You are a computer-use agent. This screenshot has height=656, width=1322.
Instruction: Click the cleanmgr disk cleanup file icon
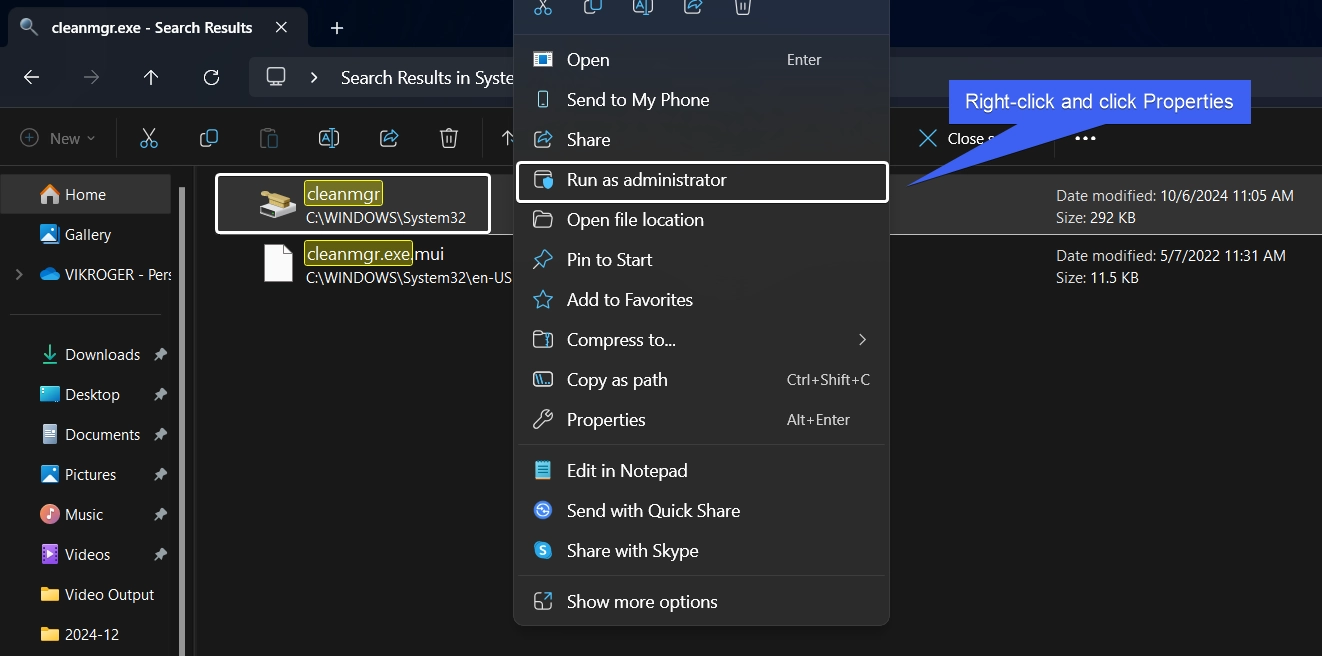[277, 204]
